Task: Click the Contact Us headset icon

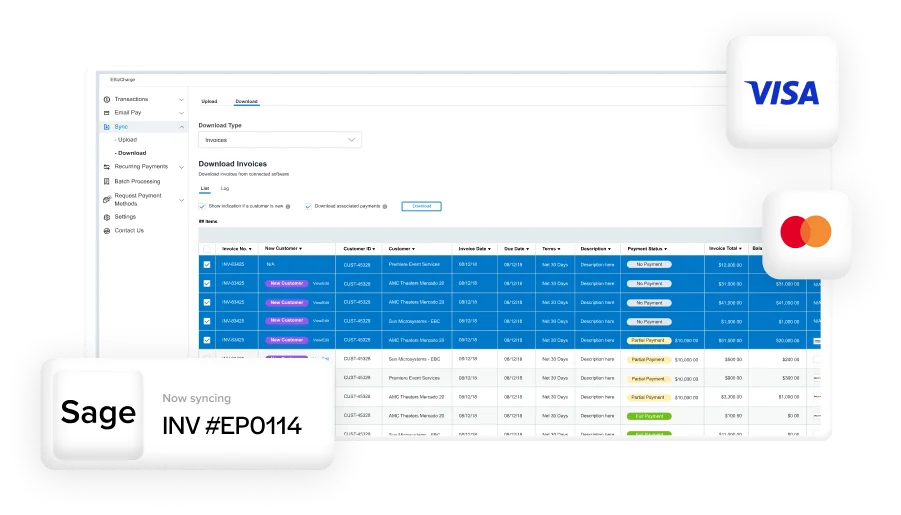Action: point(107,231)
